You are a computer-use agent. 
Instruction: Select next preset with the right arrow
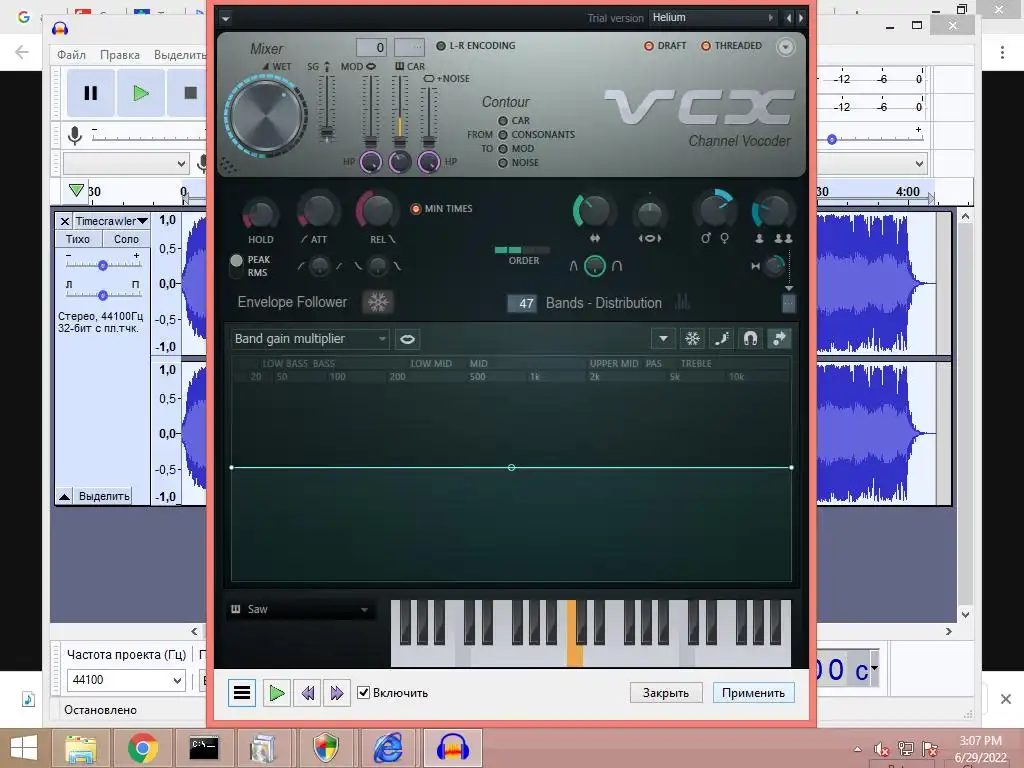801,18
